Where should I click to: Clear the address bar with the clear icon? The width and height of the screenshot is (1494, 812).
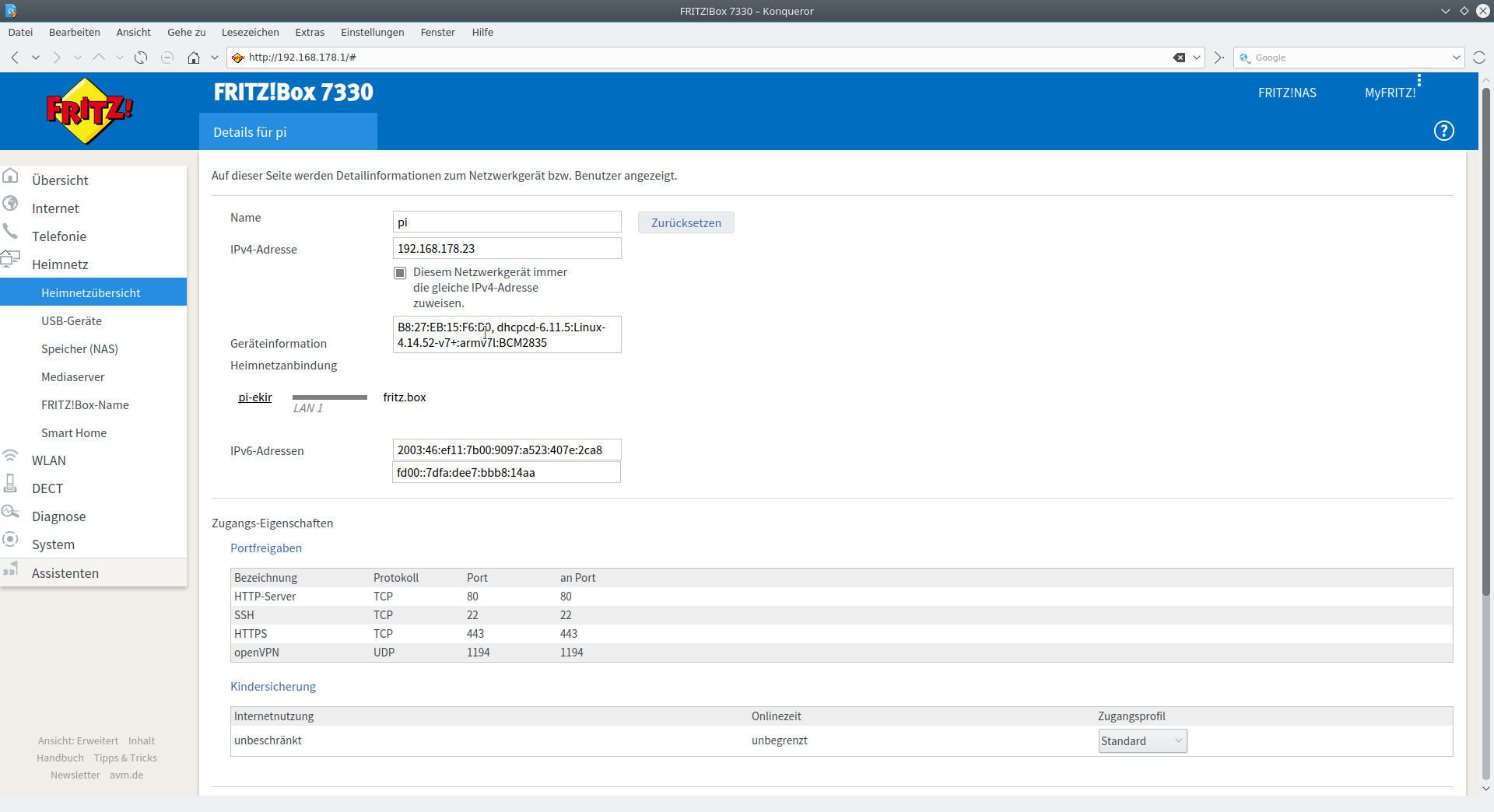pos(1179,58)
